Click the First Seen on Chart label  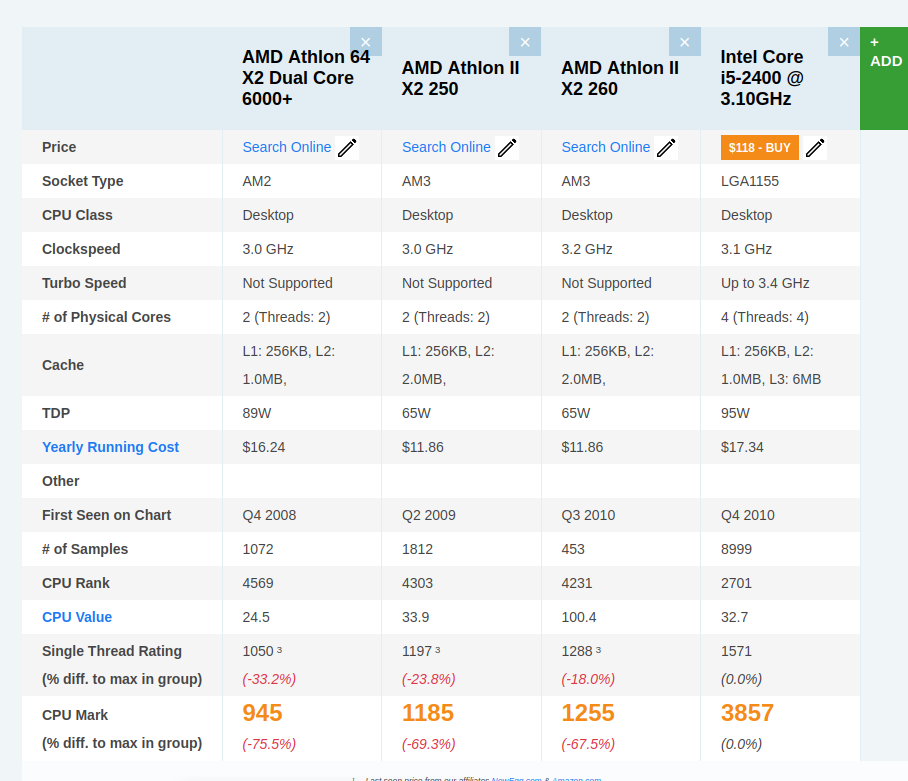coord(107,515)
